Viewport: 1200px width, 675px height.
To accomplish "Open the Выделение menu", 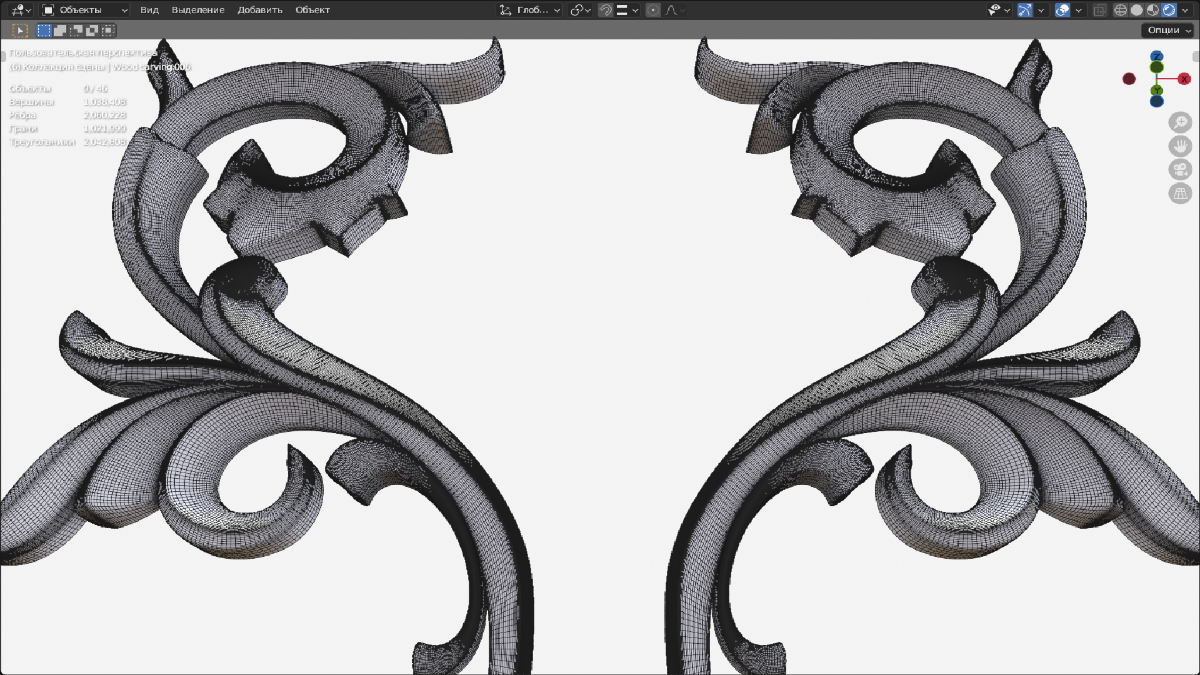I will [197, 10].
